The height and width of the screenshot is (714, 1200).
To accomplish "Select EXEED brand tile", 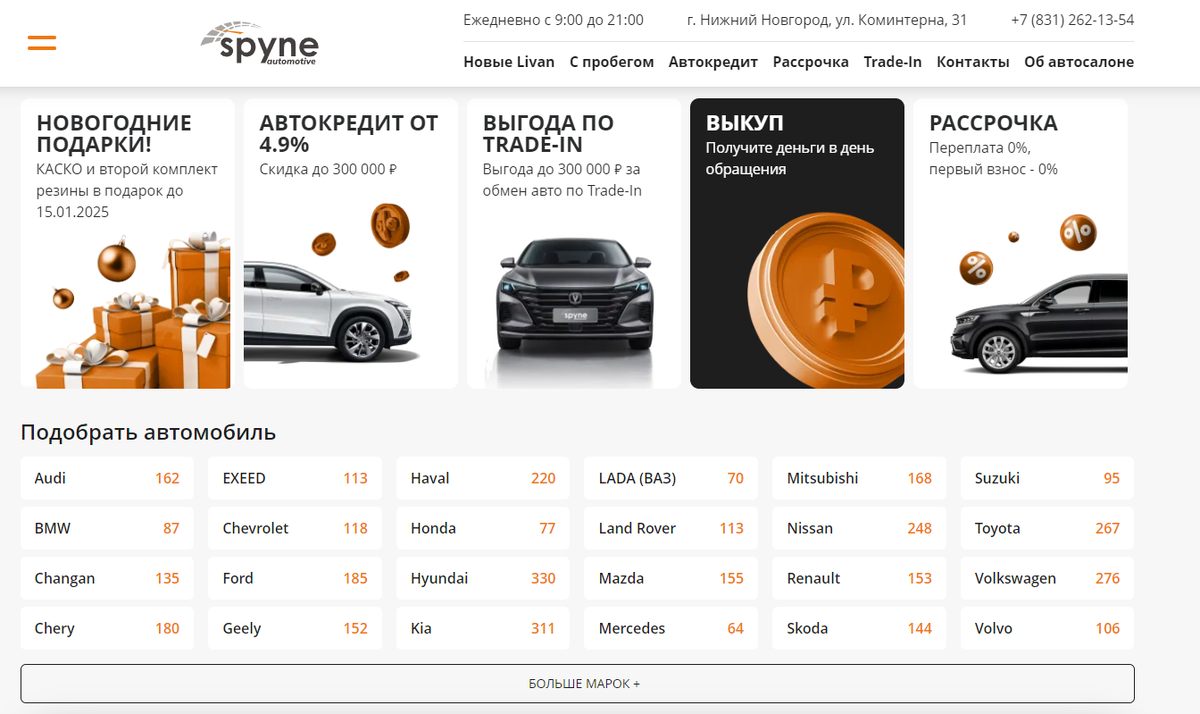I will pyautogui.click(x=295, y=478).
